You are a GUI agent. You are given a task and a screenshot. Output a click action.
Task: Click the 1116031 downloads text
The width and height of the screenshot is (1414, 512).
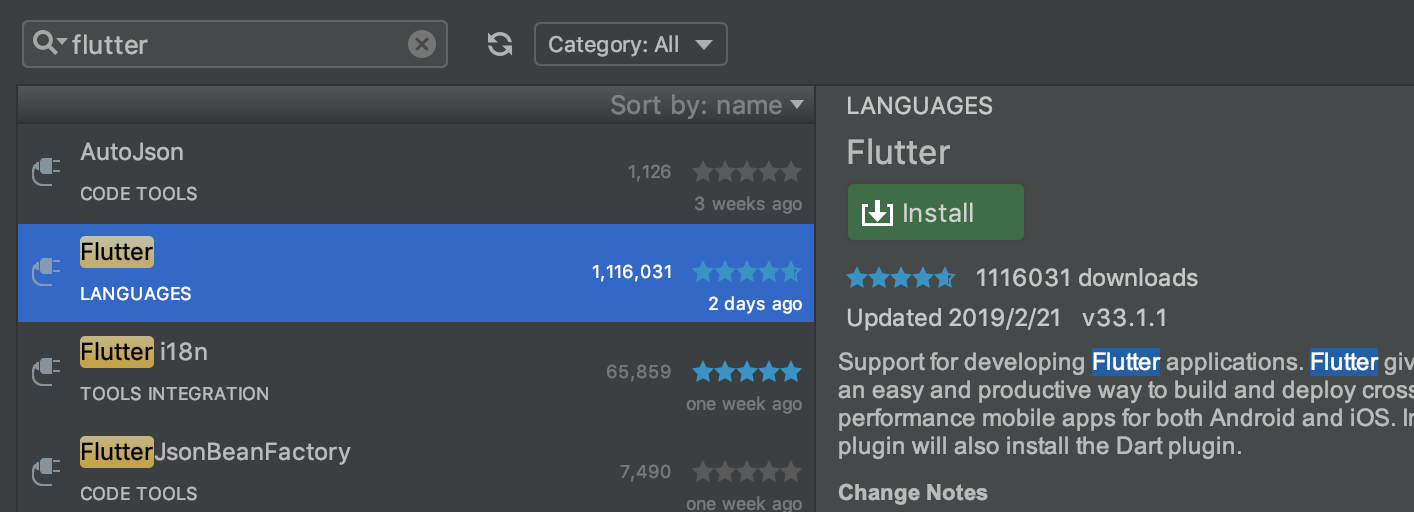1086,277
